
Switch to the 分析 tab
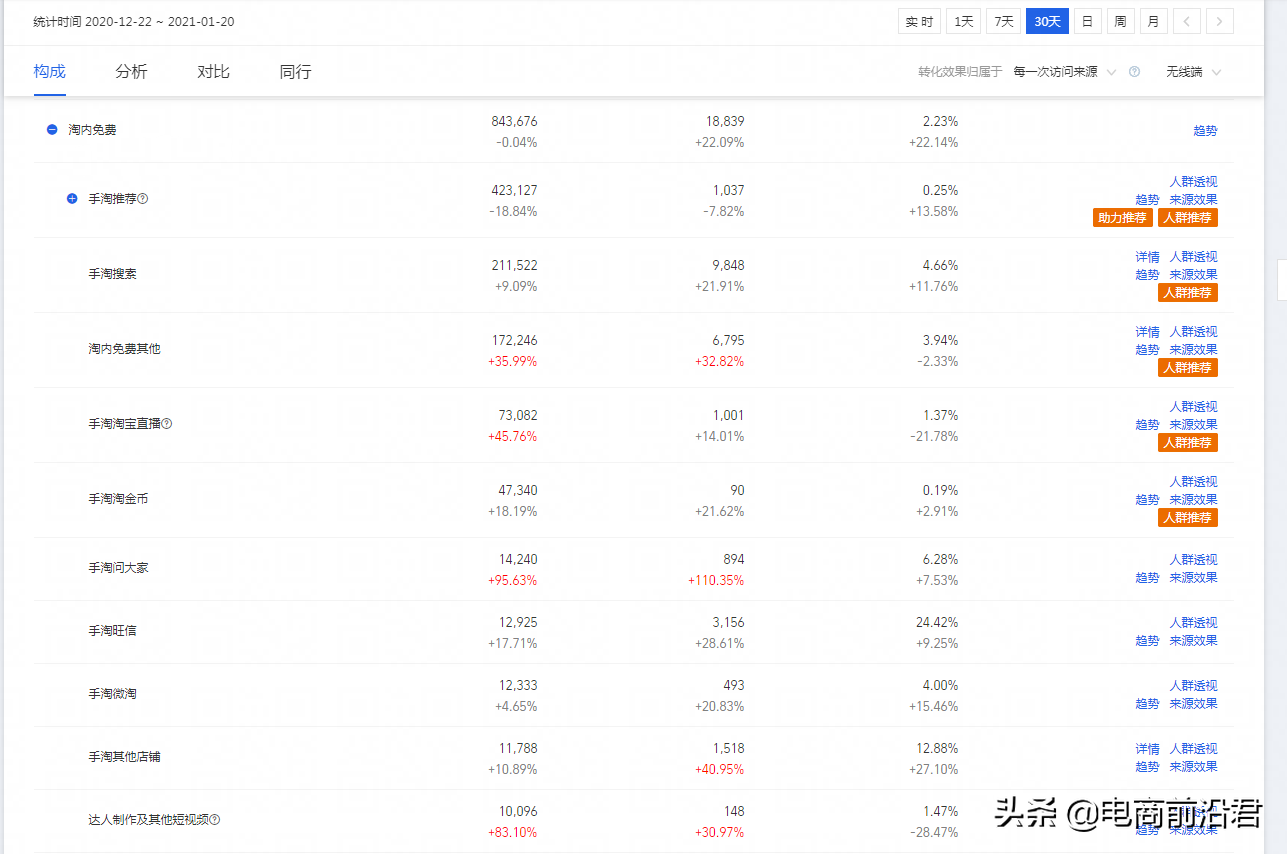coord(131,71)
